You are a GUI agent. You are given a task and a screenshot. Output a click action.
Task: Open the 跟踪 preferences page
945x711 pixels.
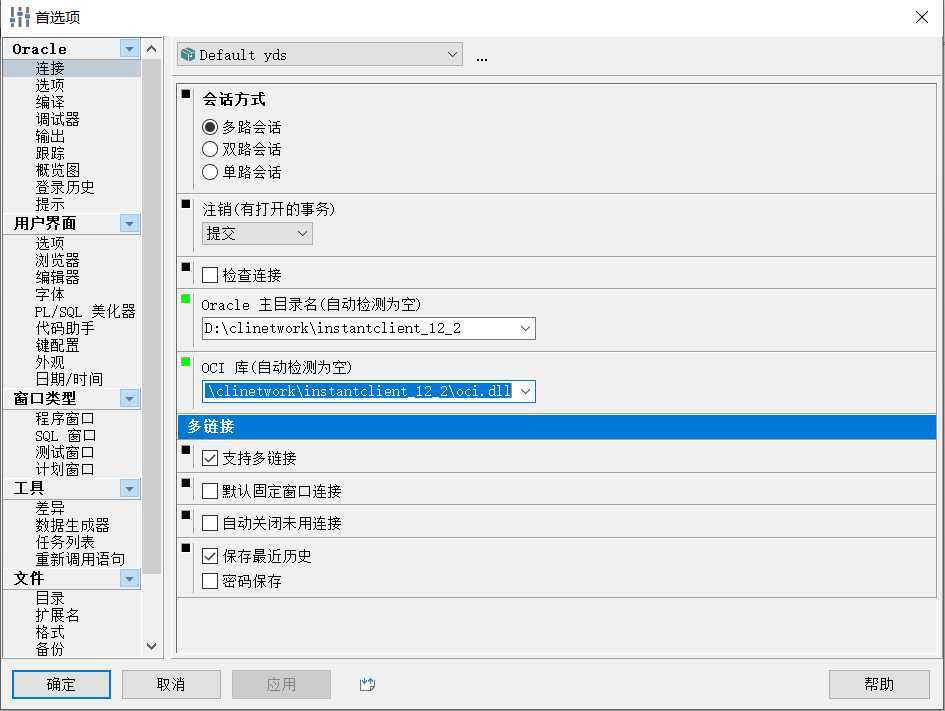(50, 153)
